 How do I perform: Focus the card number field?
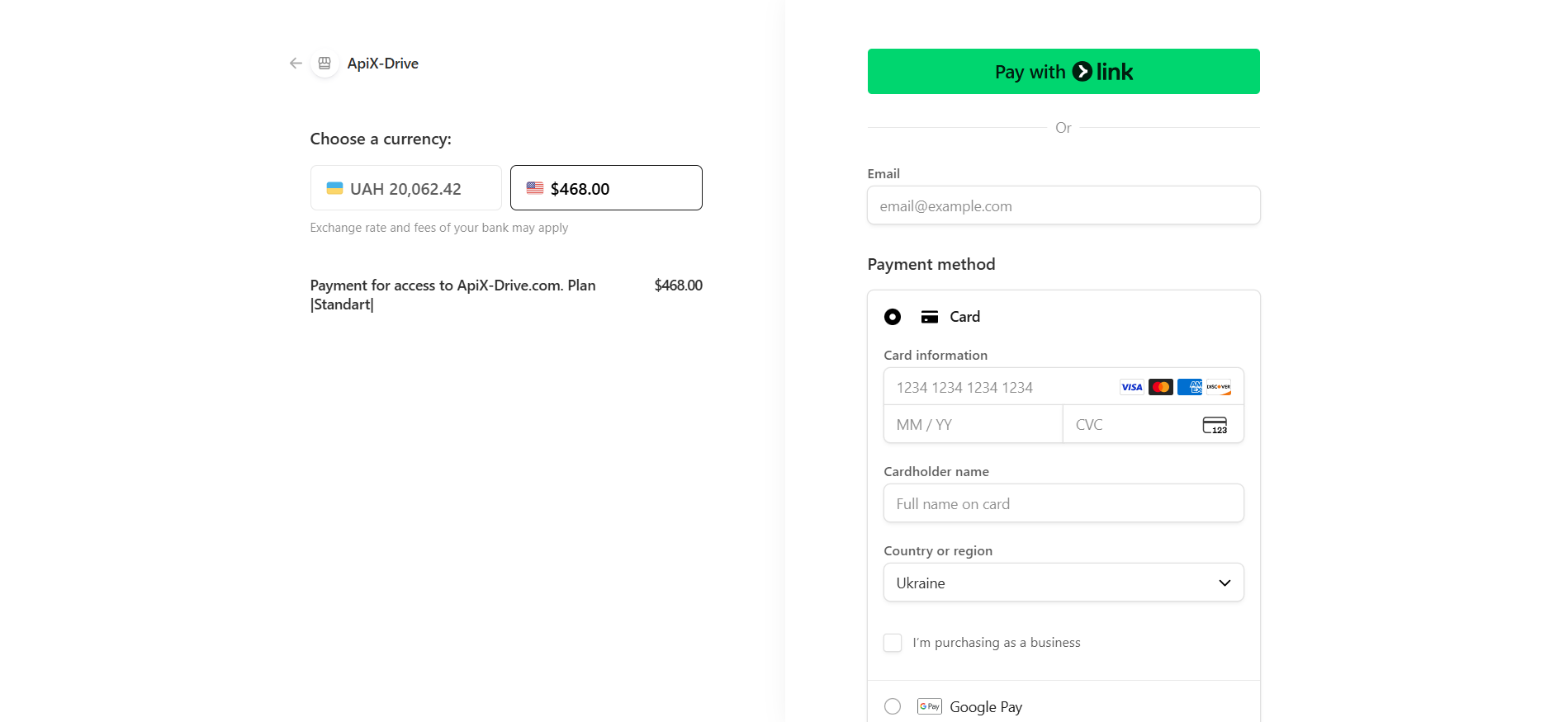[x=1063, y=387]
